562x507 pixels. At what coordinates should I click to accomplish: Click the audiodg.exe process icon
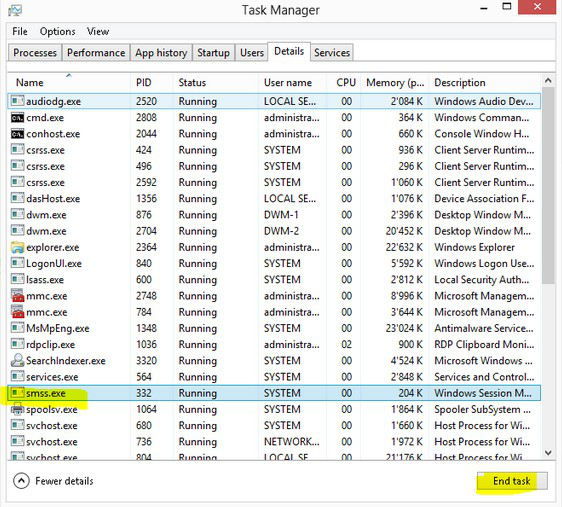[x=17, y=101]
